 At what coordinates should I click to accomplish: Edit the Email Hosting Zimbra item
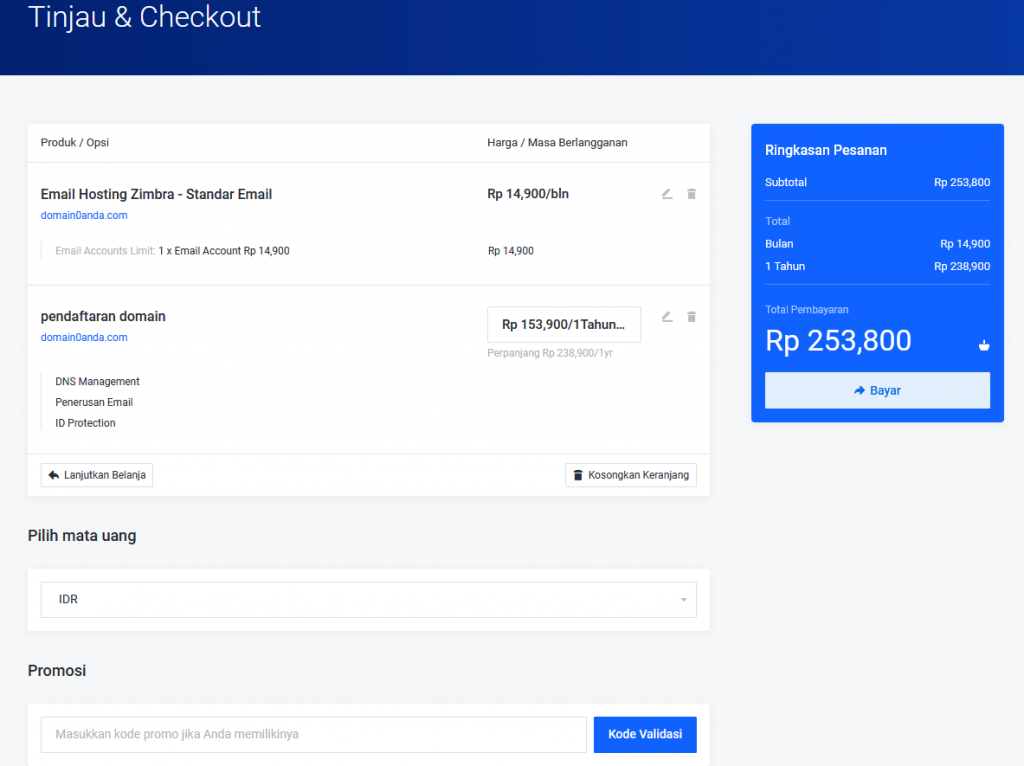pyautogui.click(x=667, y=194)
